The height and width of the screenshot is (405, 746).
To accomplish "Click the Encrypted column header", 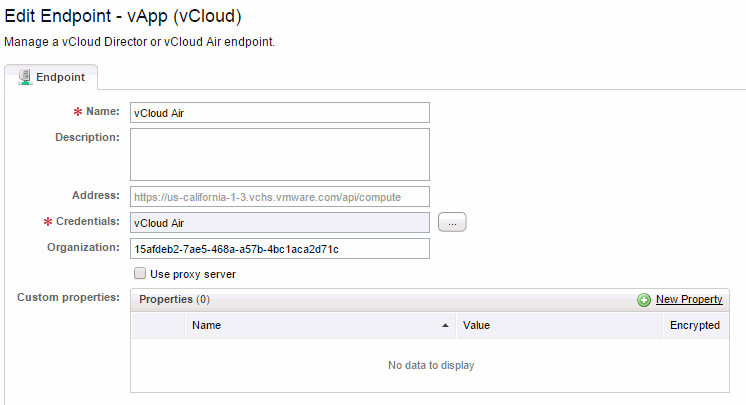I will (694, 325).
